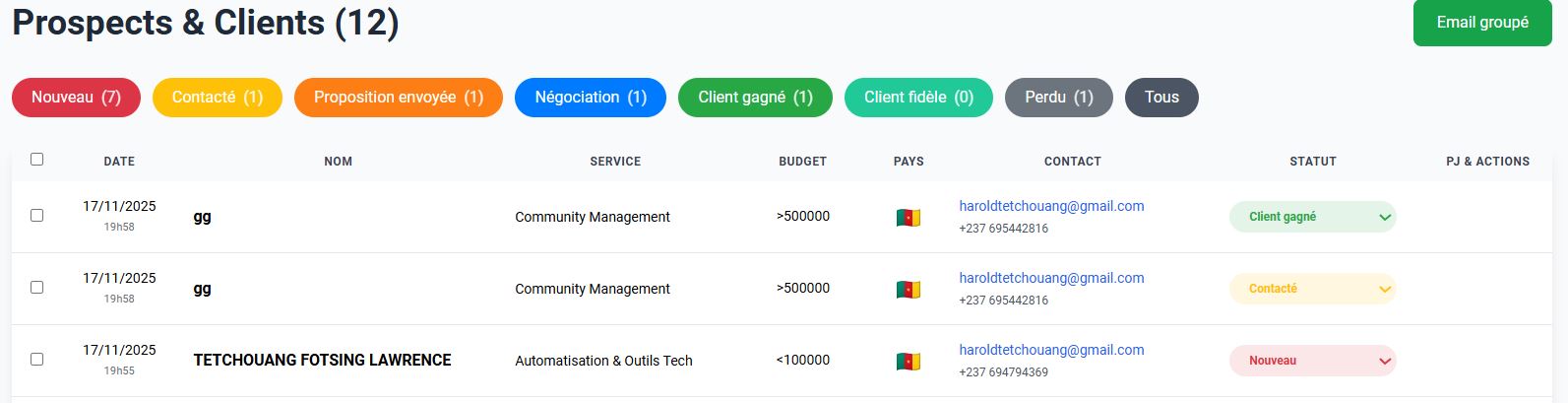Viewport: 1568px width, 403px height.
Task: Select the checkbox of the gg row marked Contacté
Action: click(37, 288)
